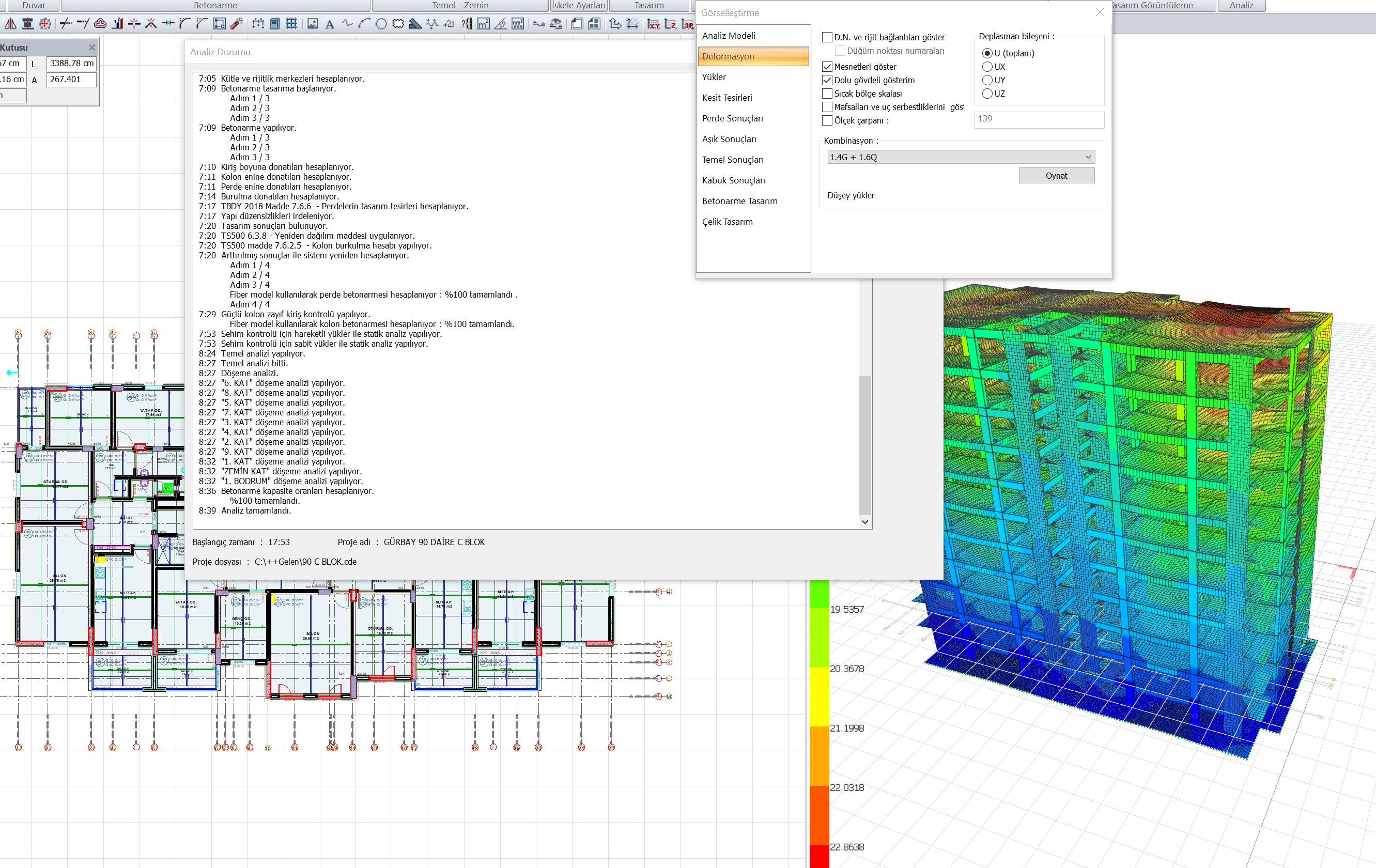The width and height of the screenshot is (1376, 868).
Task: Enable 'D.N. ve rijit bağlantıları göster' checkbox
Action: (x=827, y=37)
